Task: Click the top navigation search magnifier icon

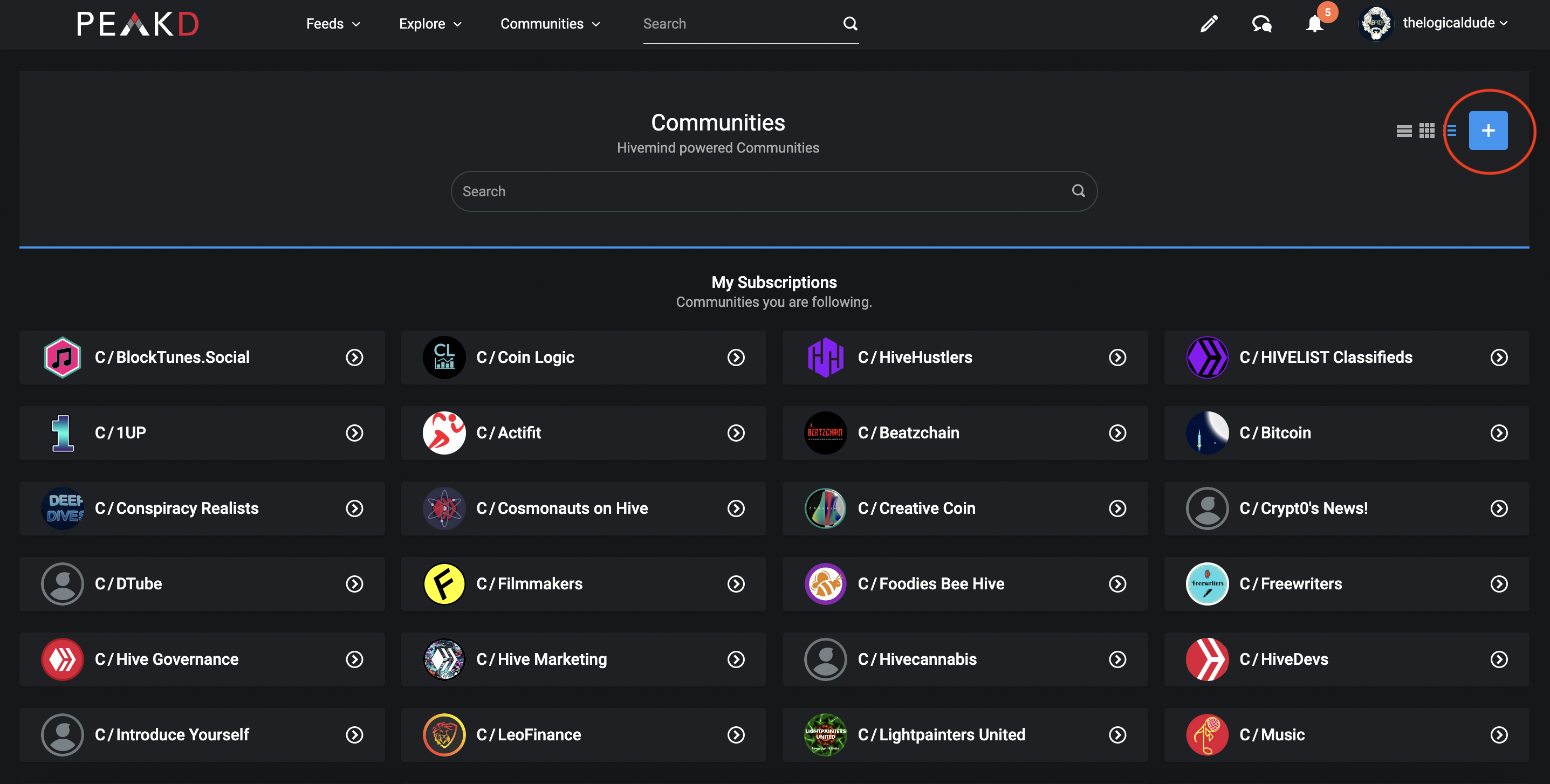Action: coord(850,24)
